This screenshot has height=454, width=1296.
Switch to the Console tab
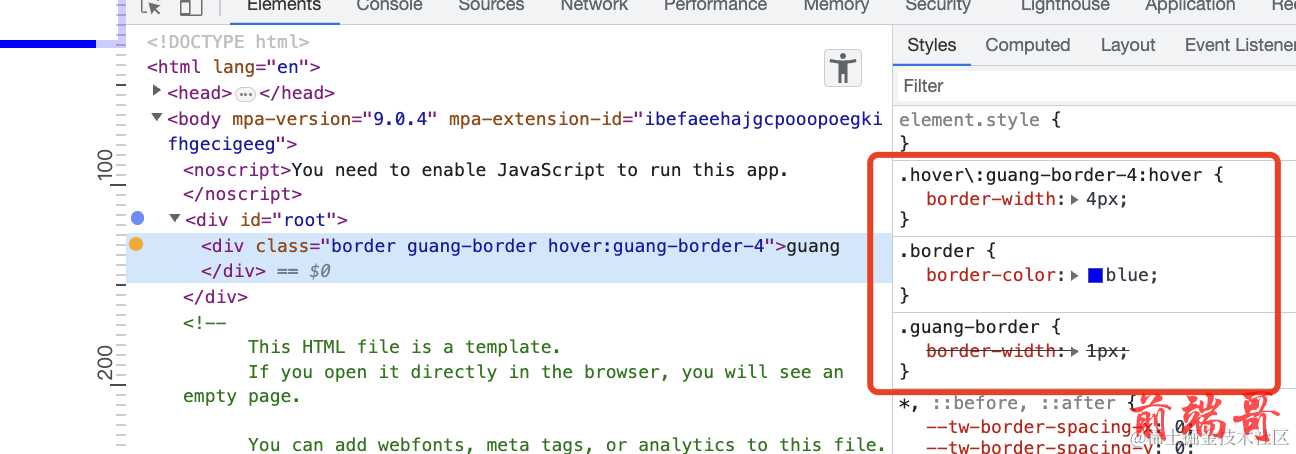coord(389,6)
